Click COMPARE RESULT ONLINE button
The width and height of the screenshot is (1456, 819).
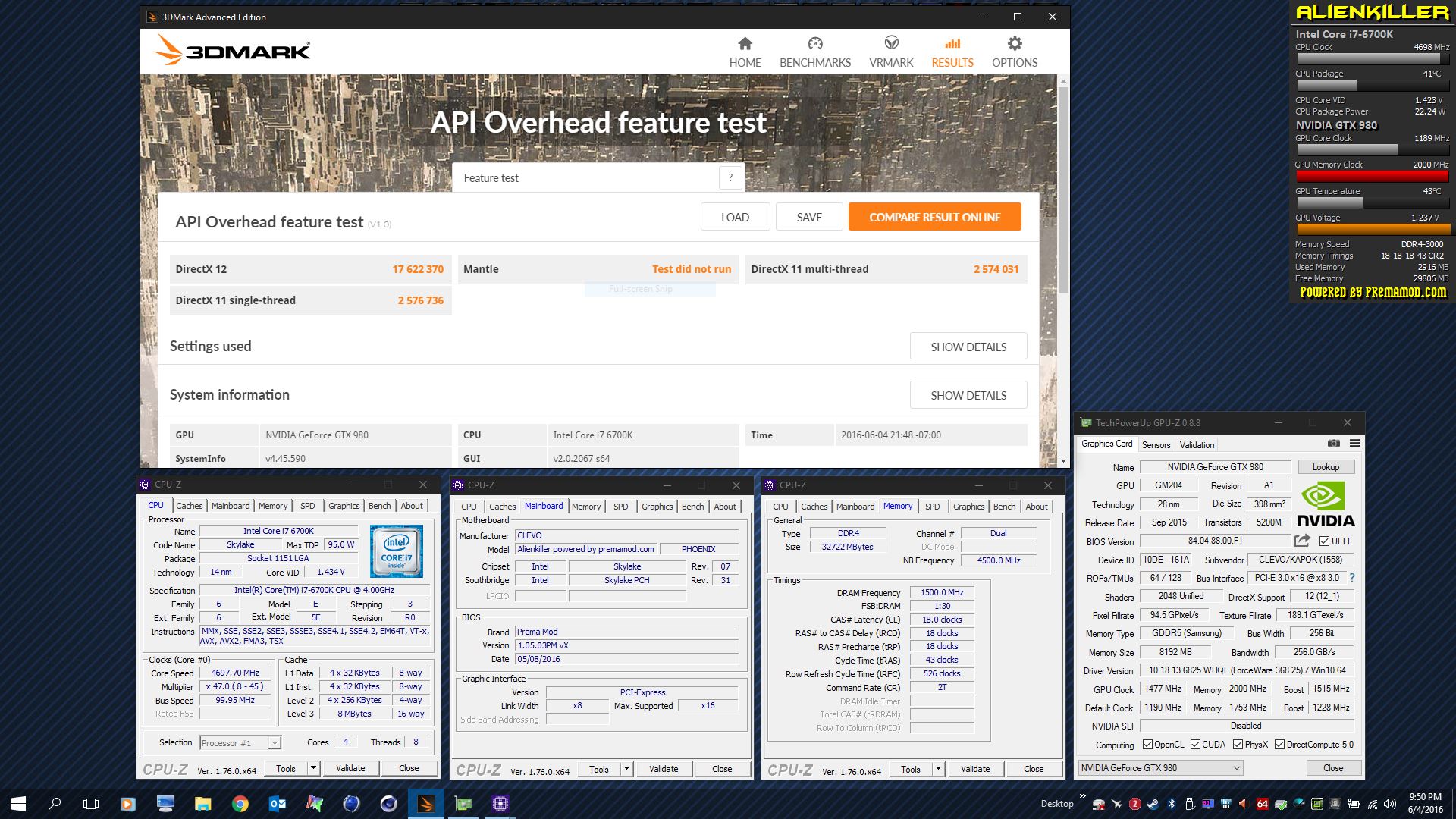(934, 217)
